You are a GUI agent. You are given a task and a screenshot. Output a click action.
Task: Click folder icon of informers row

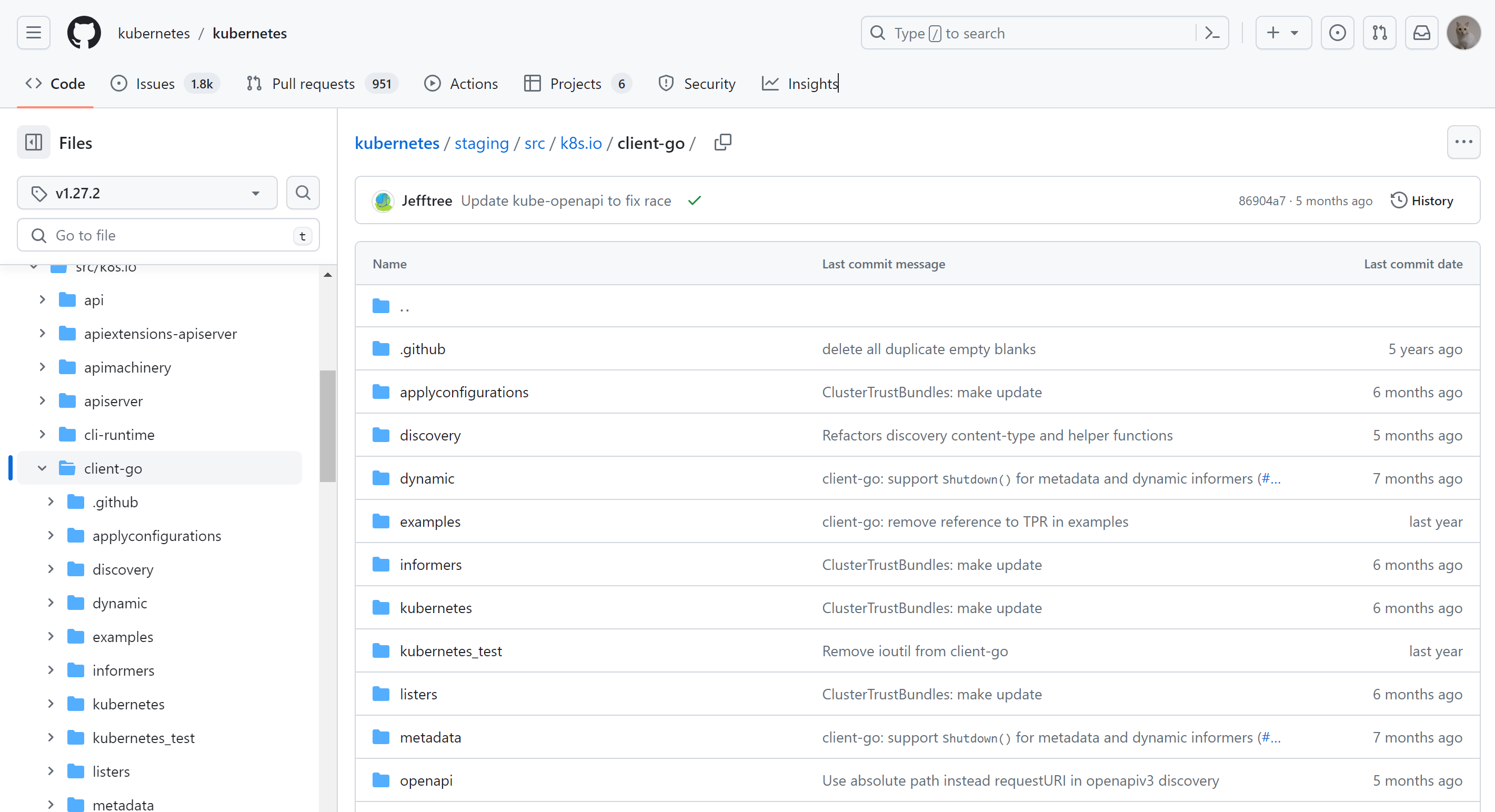click(380, 564)
